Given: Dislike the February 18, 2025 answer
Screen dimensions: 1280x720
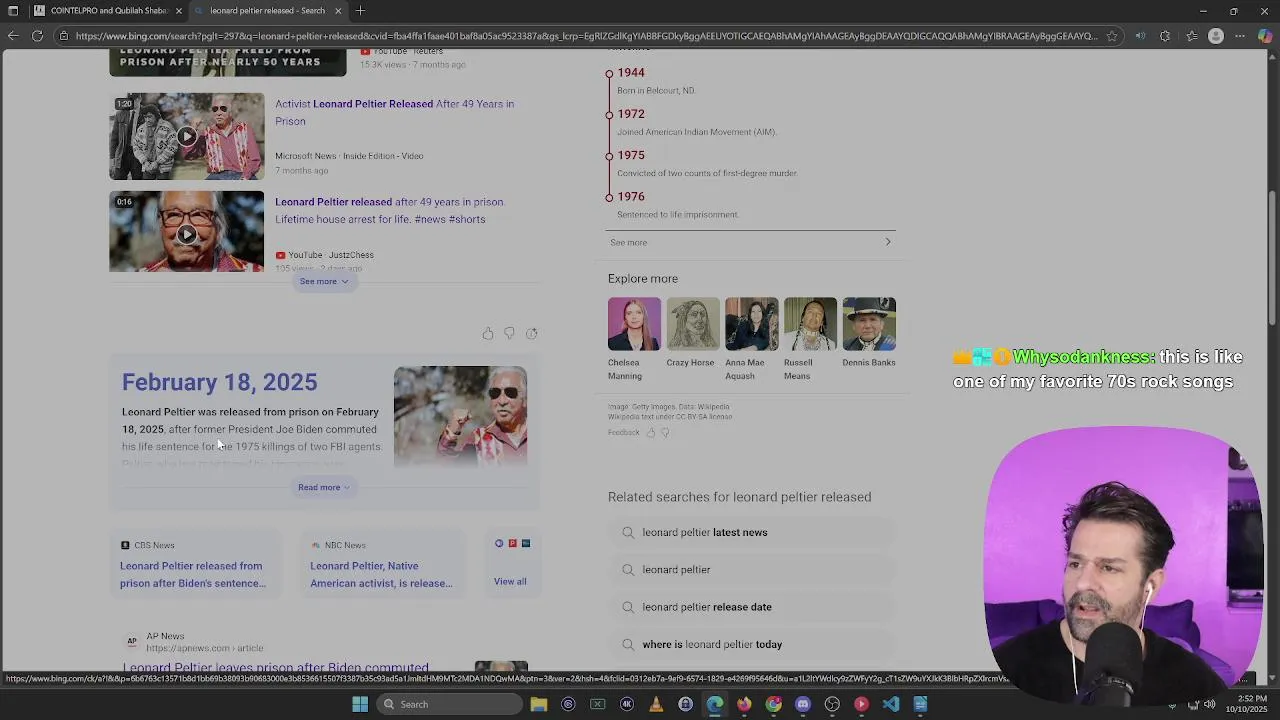Looking at the screenshot, I should pyautogui.click(x=509, y=333).
